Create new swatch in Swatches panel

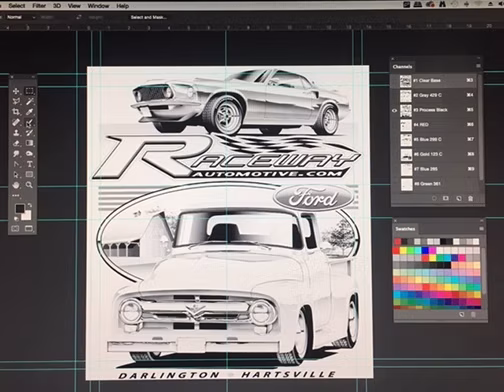click(x=462, y=314)
